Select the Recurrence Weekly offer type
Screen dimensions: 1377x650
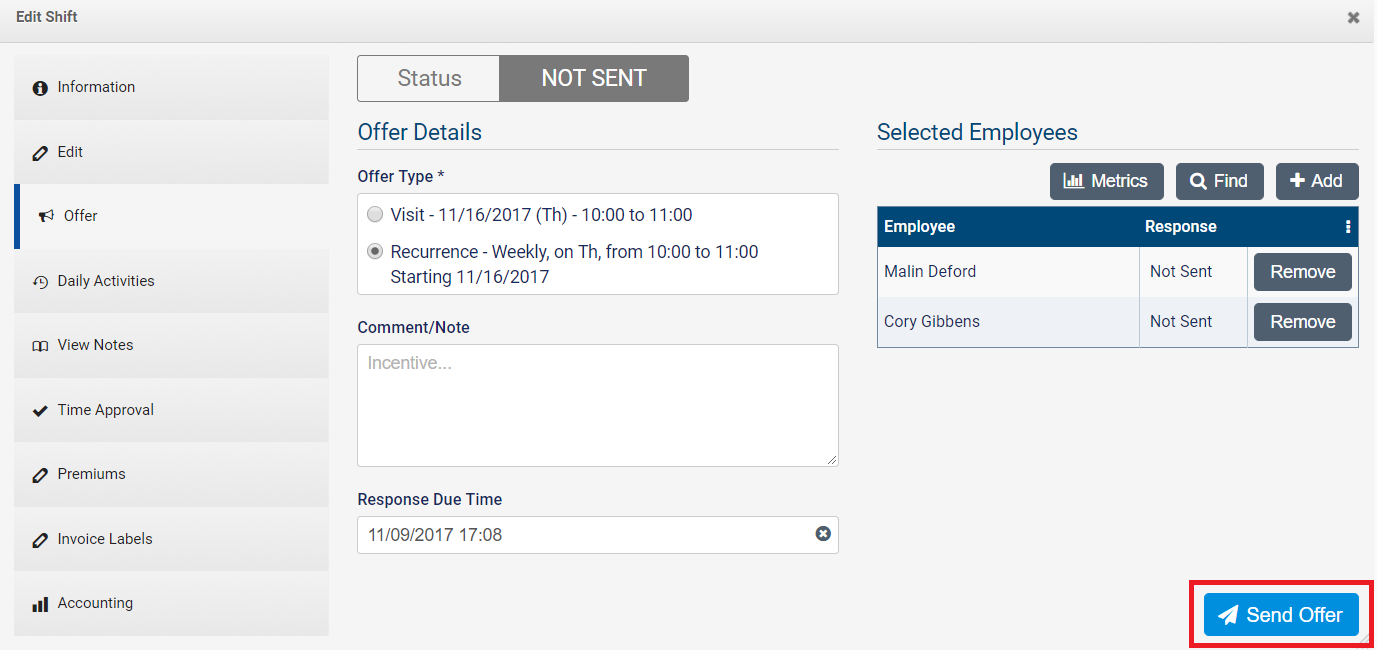click(x=375, y=252)
